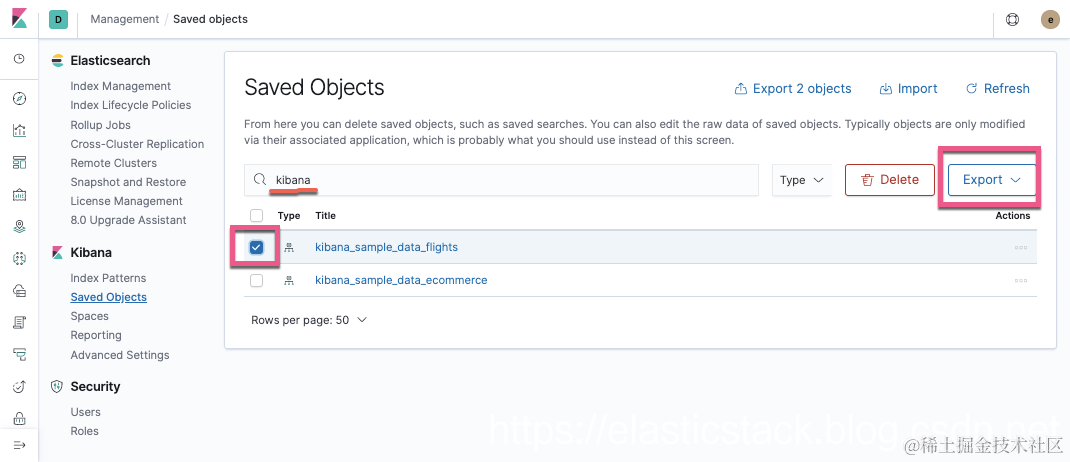
Task: Click the Kibana logo in the header
Action: coord(19,19)
